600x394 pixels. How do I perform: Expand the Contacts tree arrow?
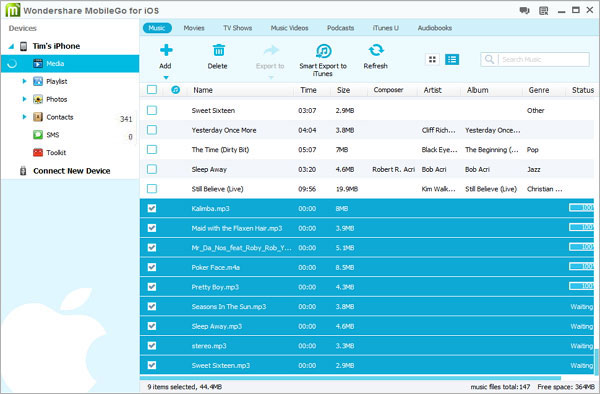24,117
